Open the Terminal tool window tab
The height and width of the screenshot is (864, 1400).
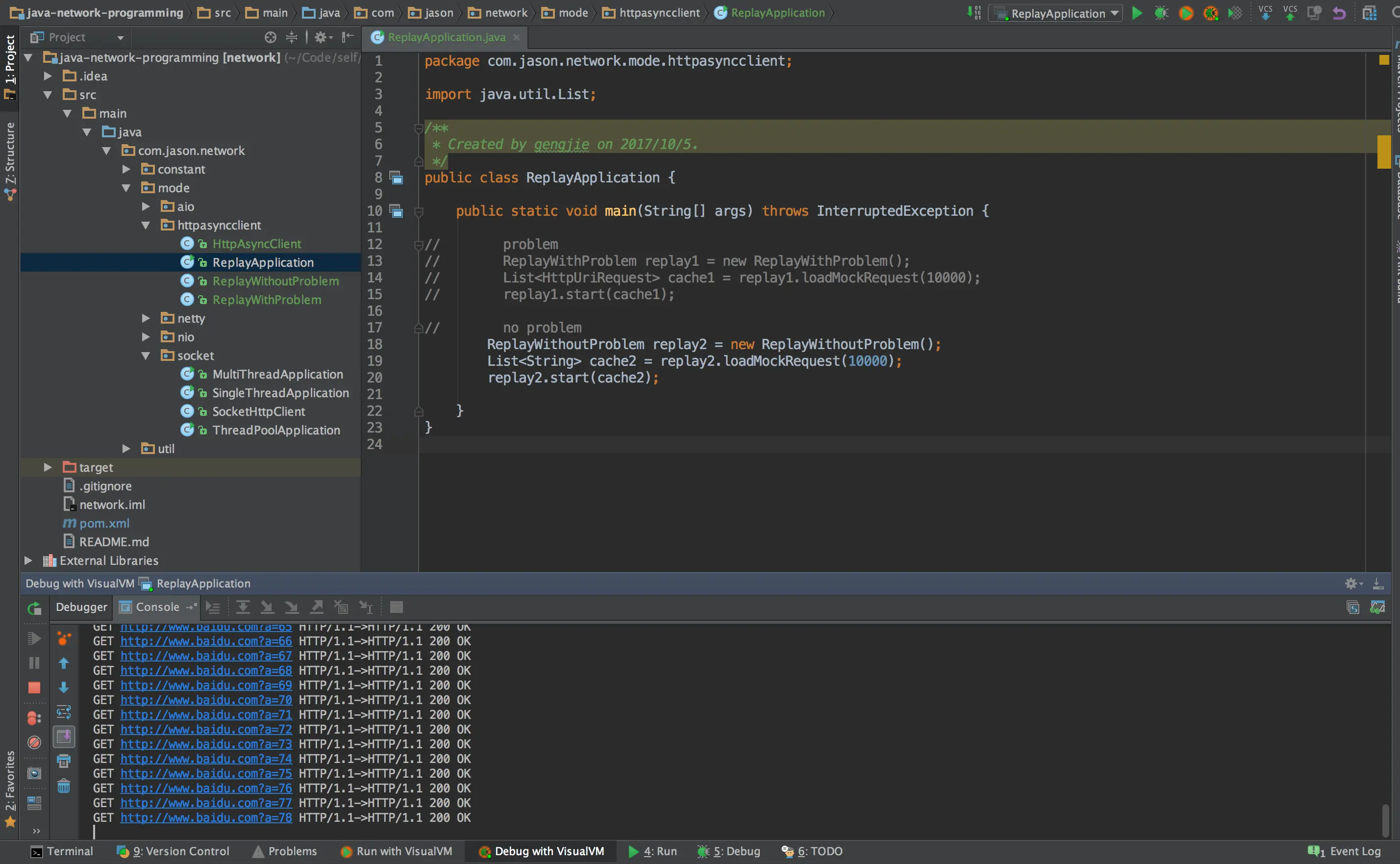[62, 851]
